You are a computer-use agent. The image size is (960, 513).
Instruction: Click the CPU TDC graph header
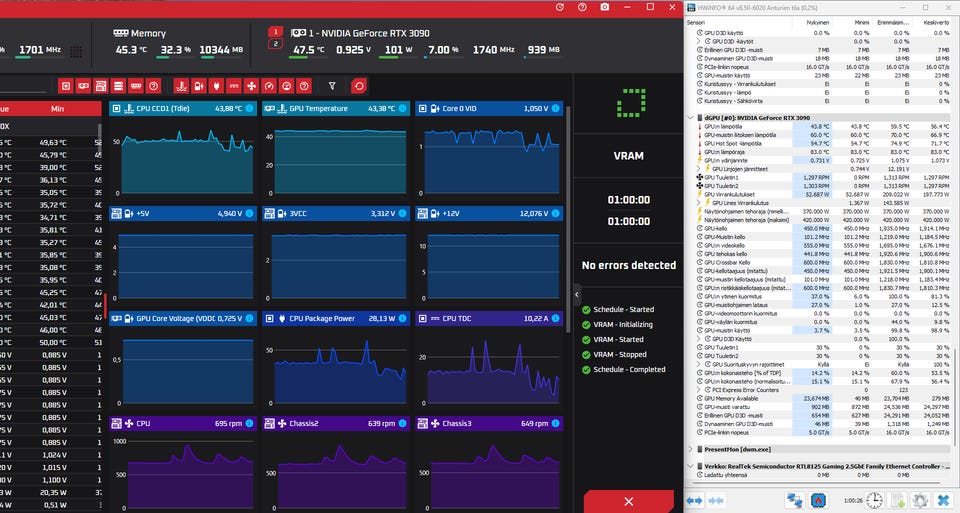(x=489, y=318)
